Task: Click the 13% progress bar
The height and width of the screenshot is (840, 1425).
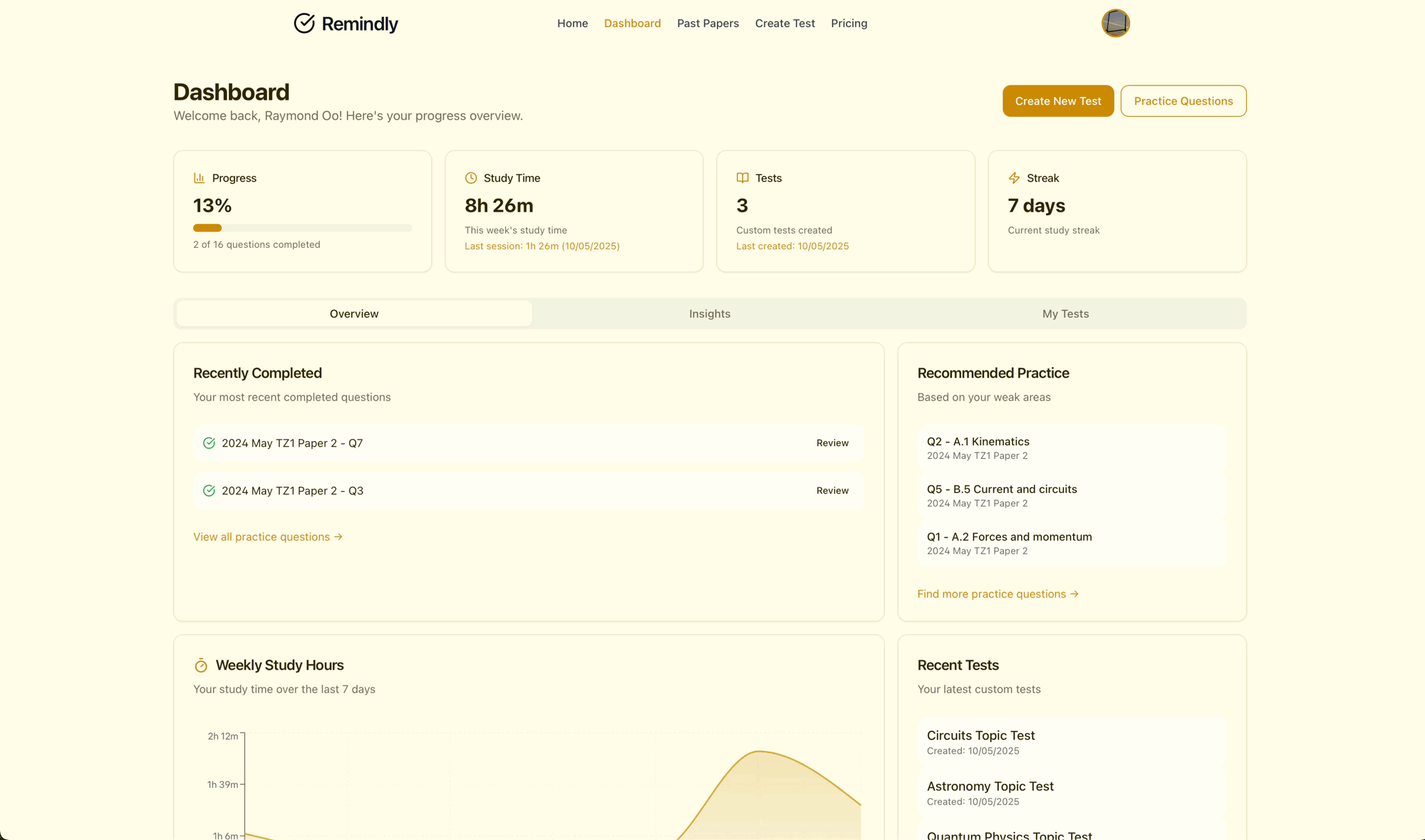Action: (x=302, y=228)
